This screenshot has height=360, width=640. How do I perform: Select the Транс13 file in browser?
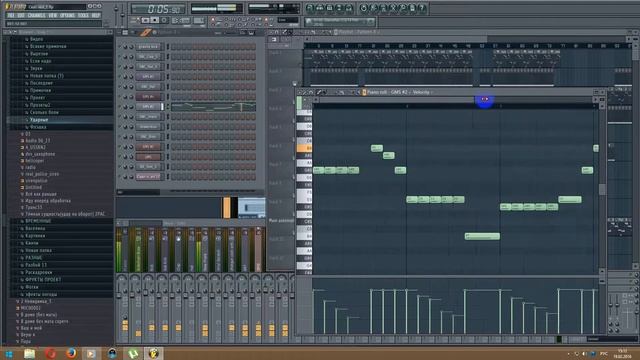pos(32,207)
